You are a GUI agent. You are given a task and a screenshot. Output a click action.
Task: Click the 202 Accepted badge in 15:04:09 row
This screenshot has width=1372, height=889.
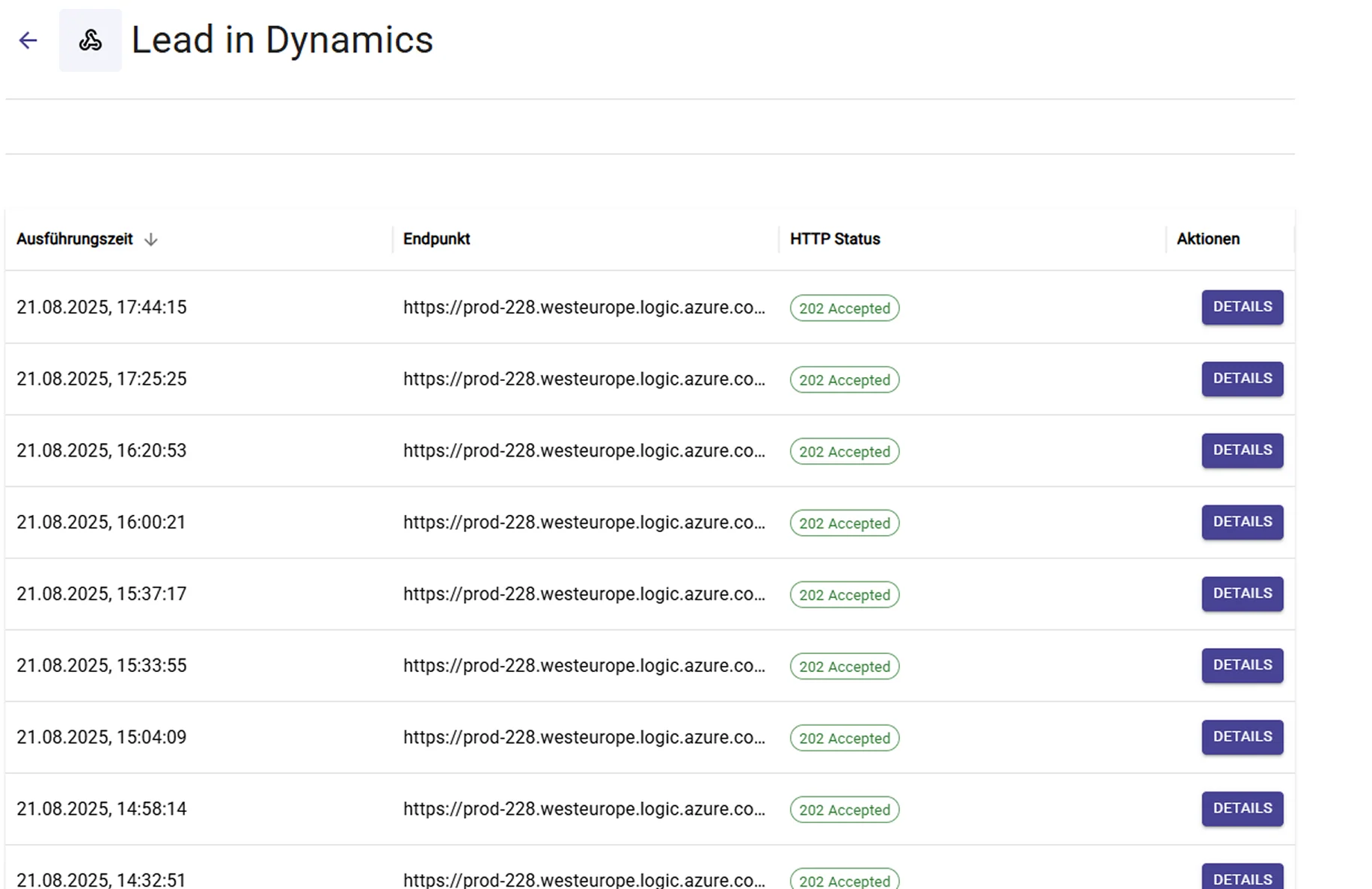coord(845,739)
